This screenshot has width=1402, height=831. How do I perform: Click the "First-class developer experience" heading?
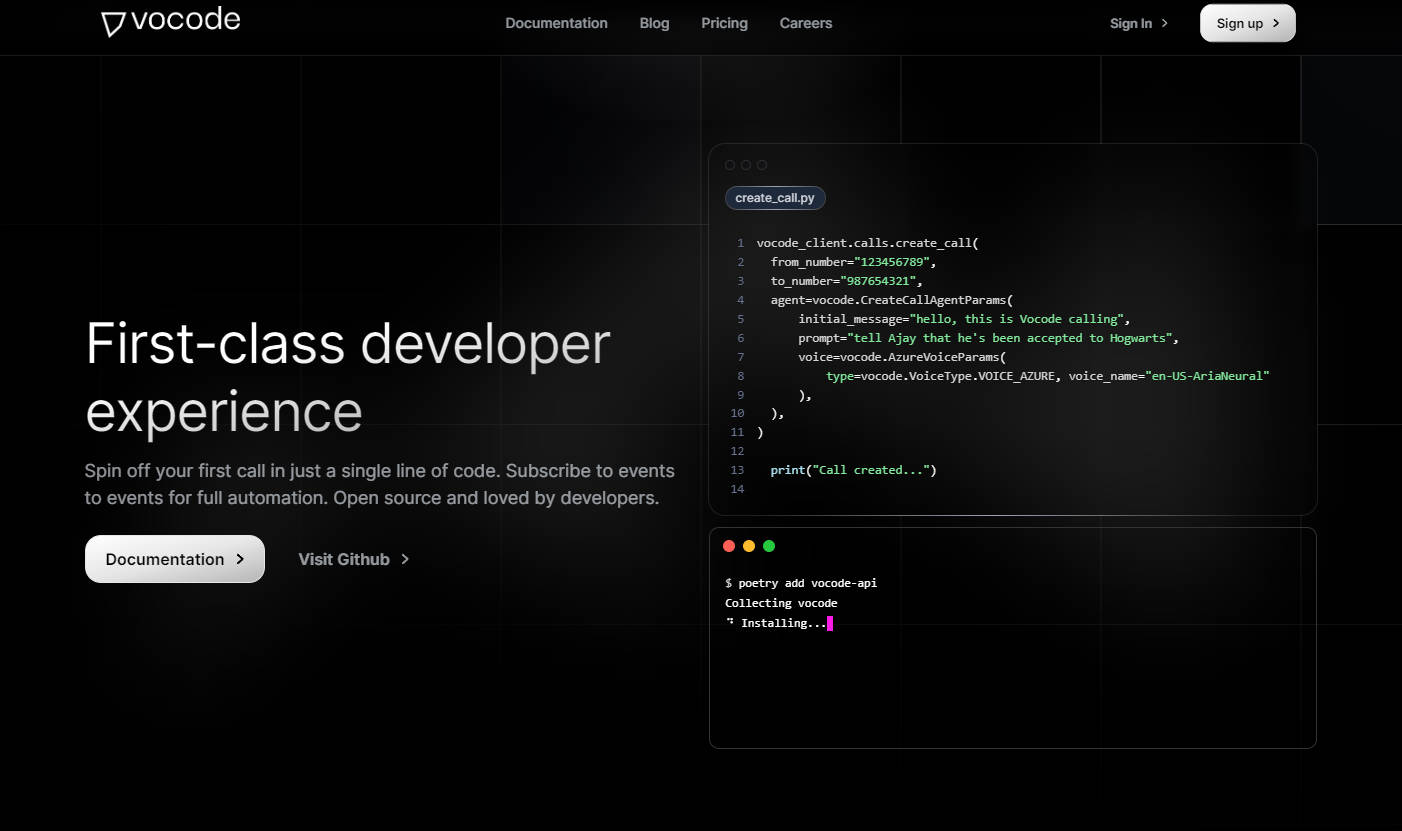(348, 377)
